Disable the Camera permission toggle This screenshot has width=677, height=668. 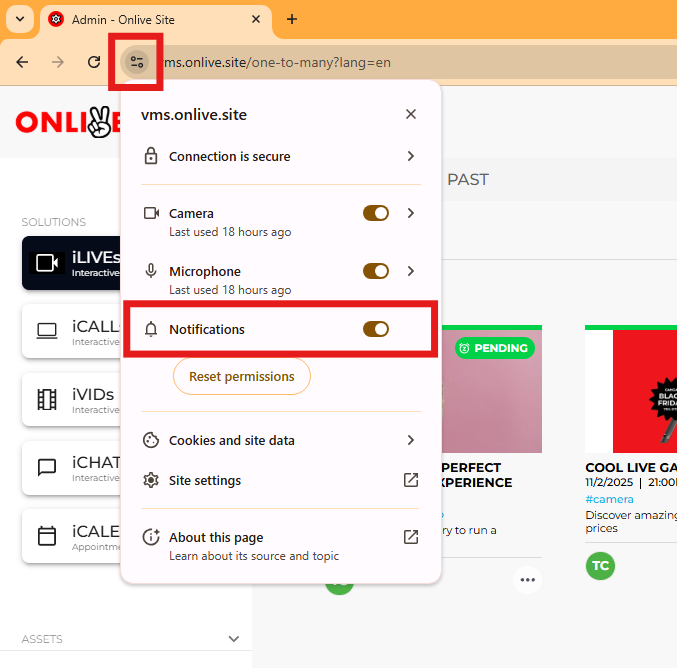[x=376, y=213]
